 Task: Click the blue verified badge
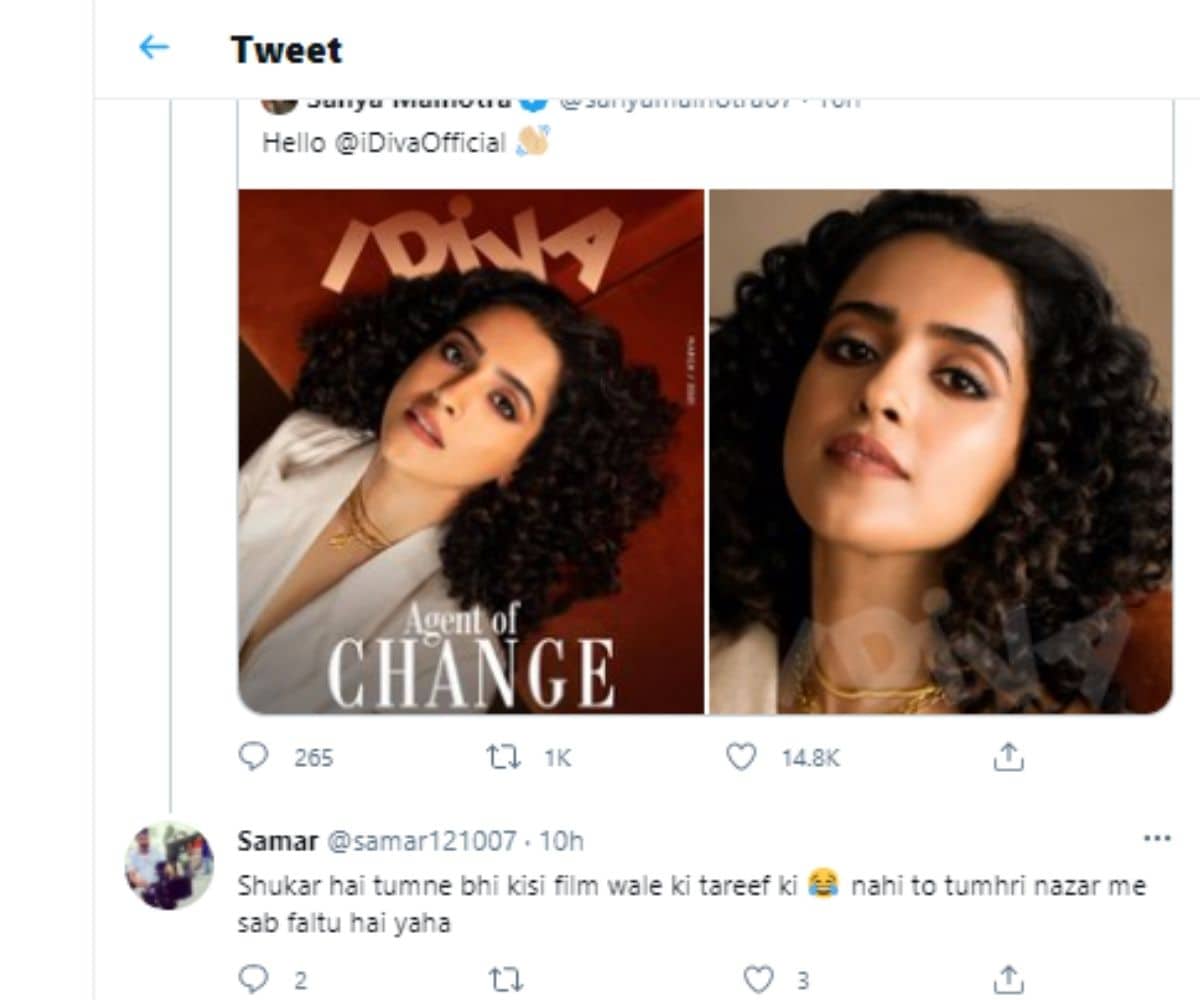pos(535,103)
